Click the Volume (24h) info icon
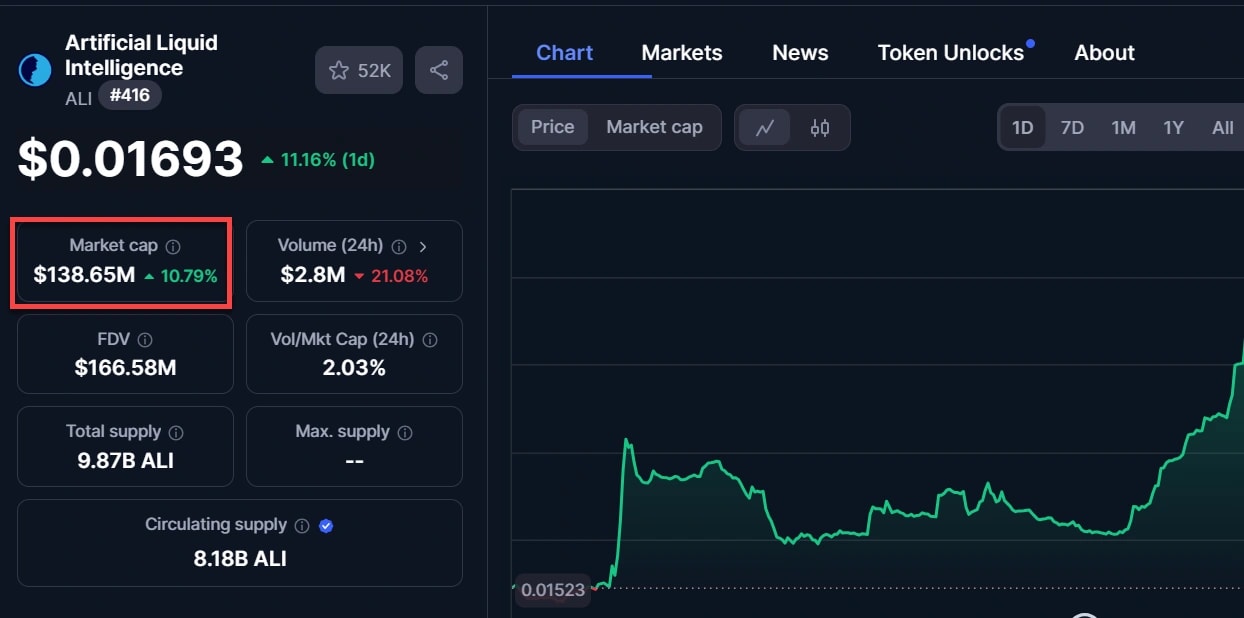 (x=399, y=246)
